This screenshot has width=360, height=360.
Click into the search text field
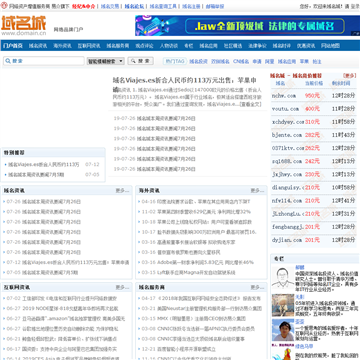[44, 61]
